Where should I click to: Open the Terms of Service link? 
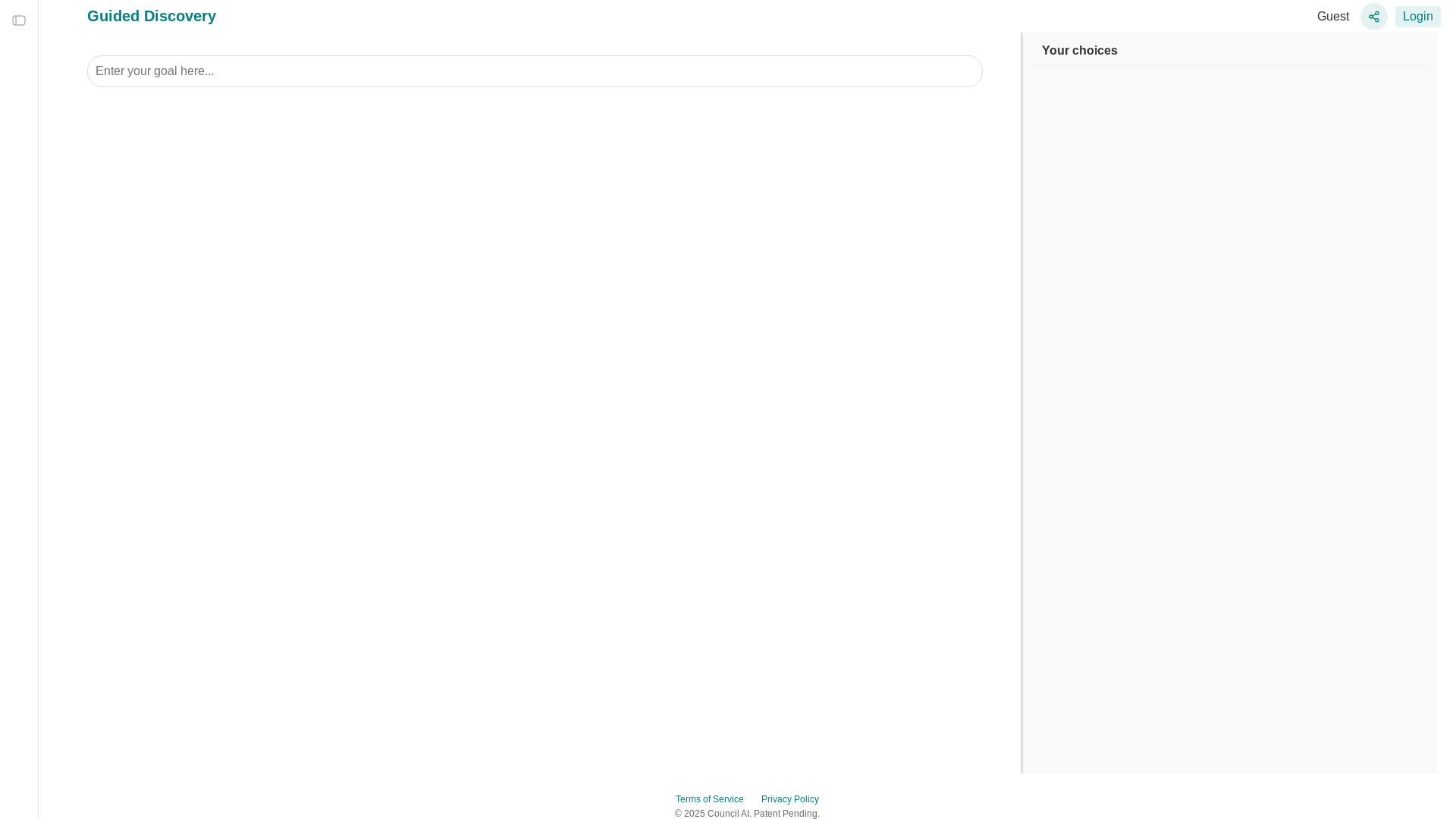[709, 799]
